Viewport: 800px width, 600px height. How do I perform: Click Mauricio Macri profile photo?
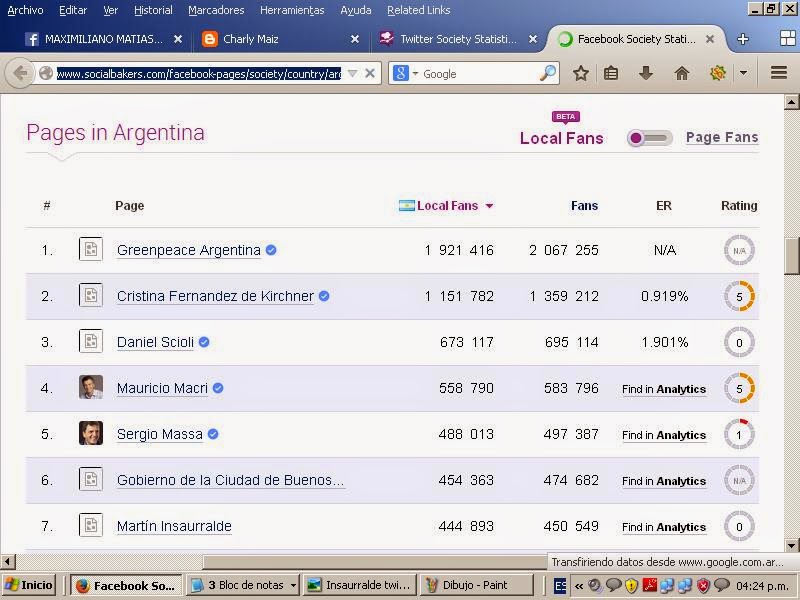coord(91,387)
